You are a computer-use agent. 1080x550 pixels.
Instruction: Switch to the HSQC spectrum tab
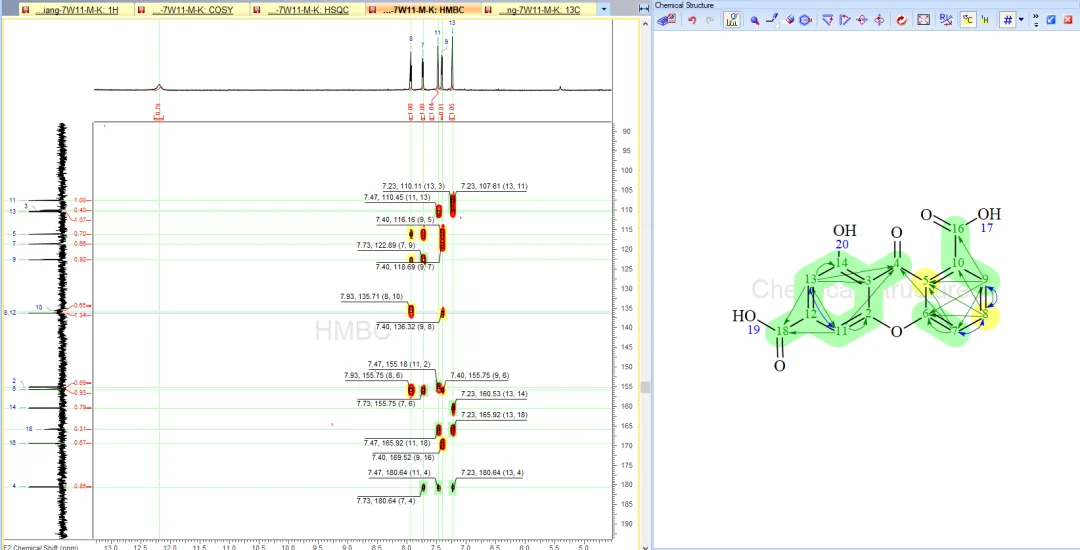tap(307, 10)
